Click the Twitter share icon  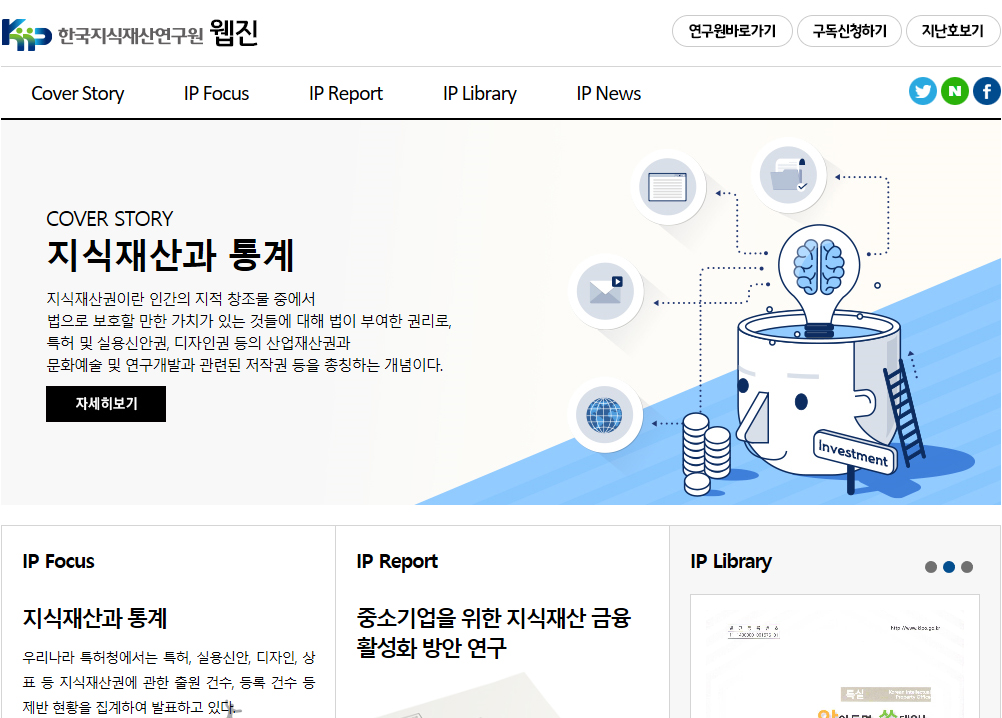(x=923, y=92)
